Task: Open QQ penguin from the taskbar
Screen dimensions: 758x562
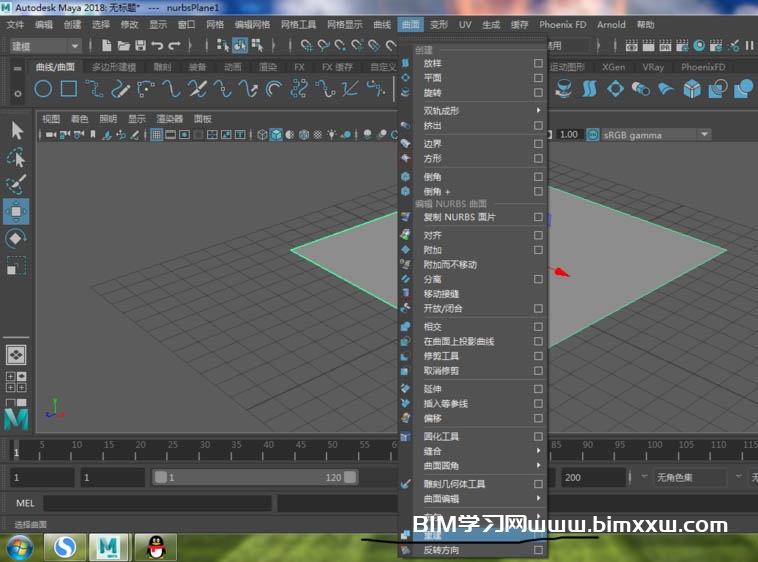Action: pos(155,546)
